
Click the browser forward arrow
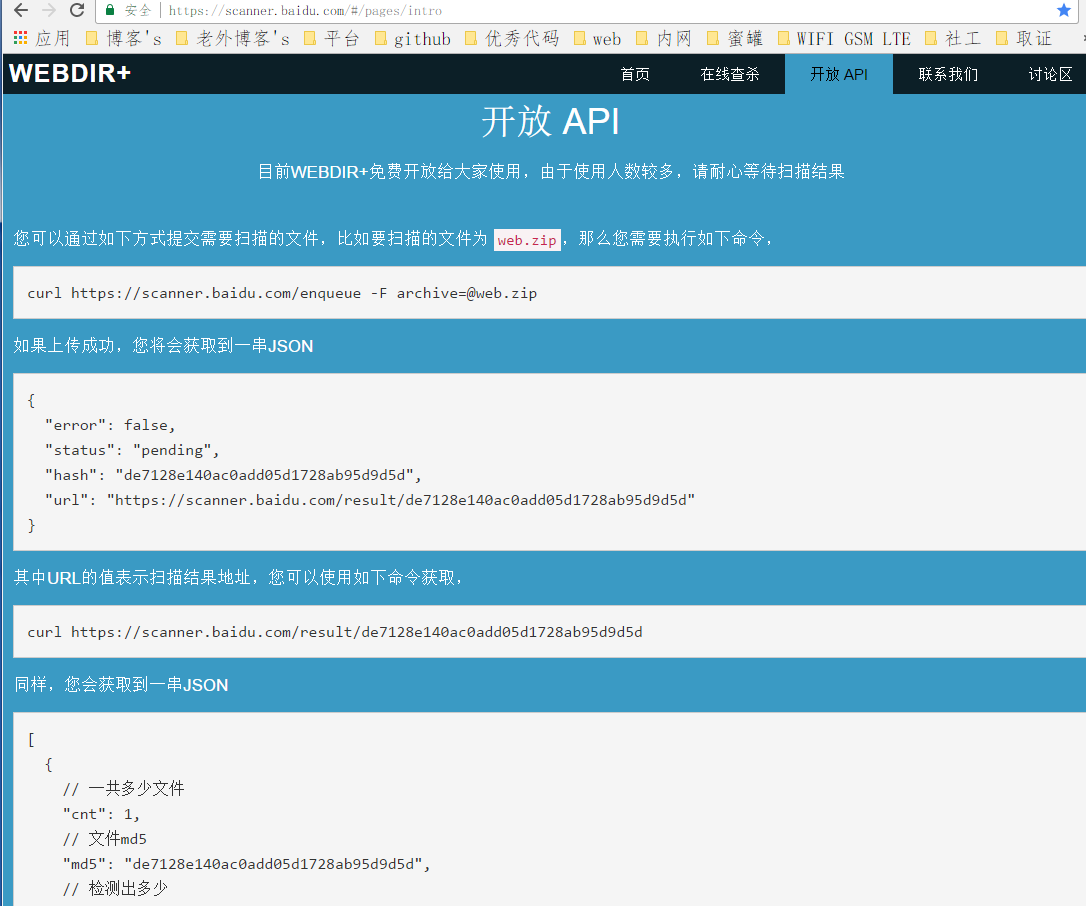pos(48,10)
